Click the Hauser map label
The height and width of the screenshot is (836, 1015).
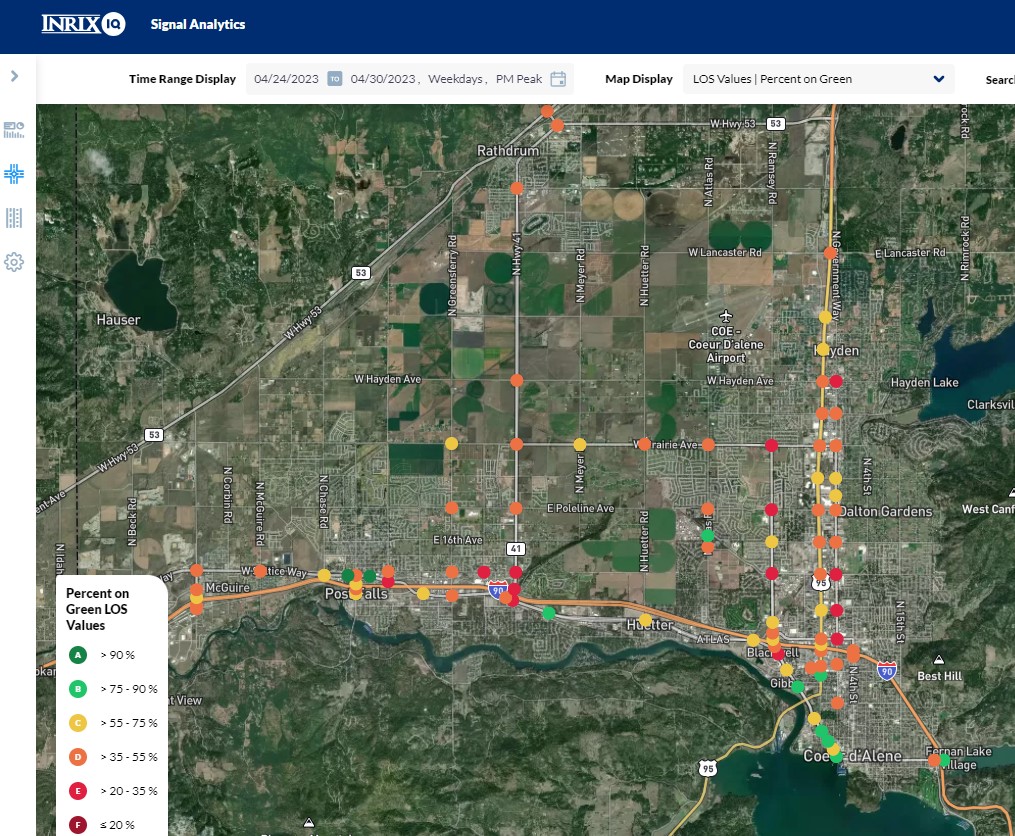(118, 320)
